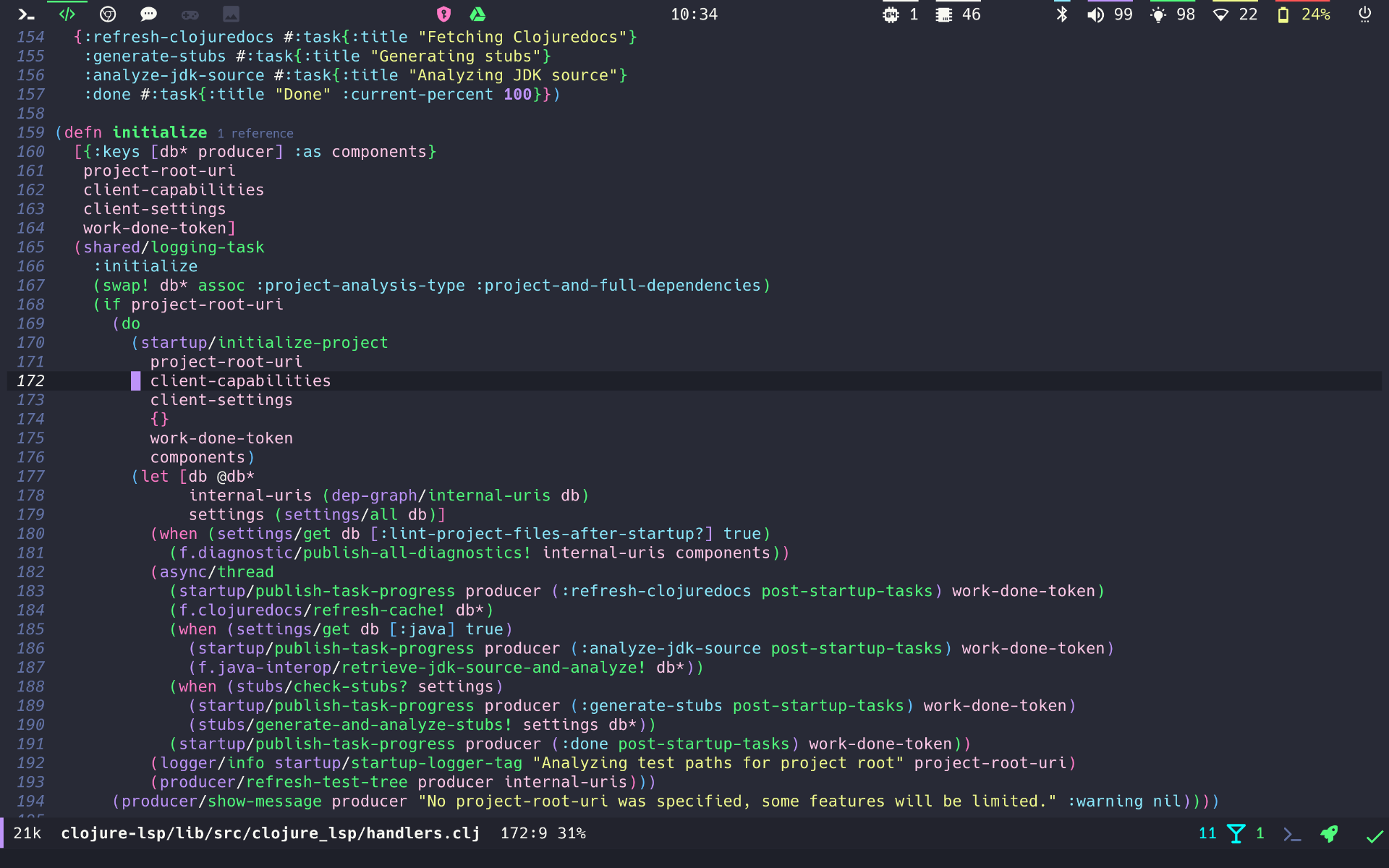Click the memory usage icon
The height and width of the screenshot is (868, 1389).
[944, 14]
